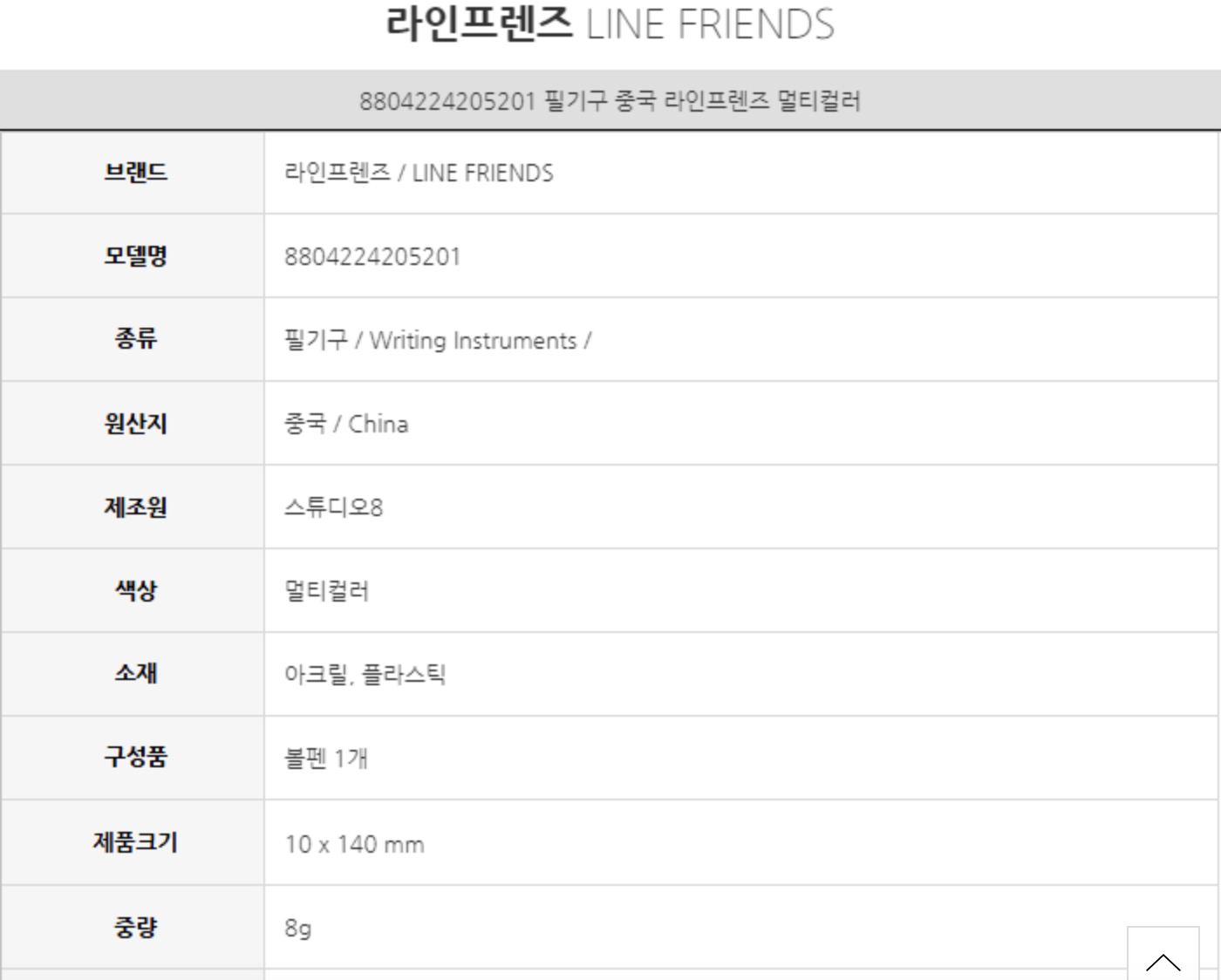This screenshot has width=1221, height=980.
Task: Click the 중국 / China origin value
Action: (x=346, y=424)
